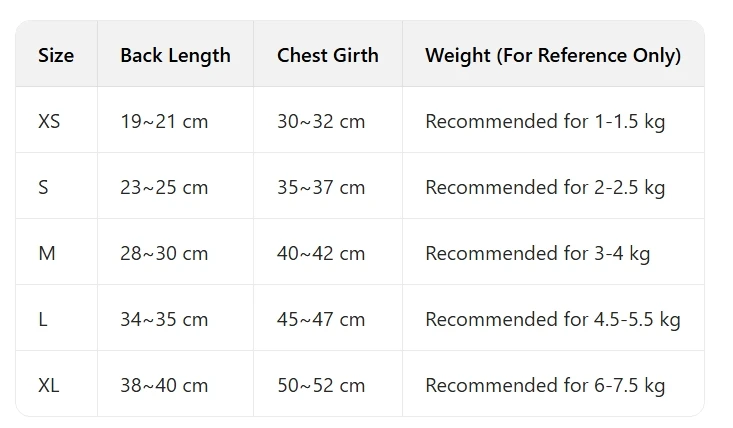Click the Weight (For Reference Only) header
Screen dimensions: 733x428
[x=553, y=55]
